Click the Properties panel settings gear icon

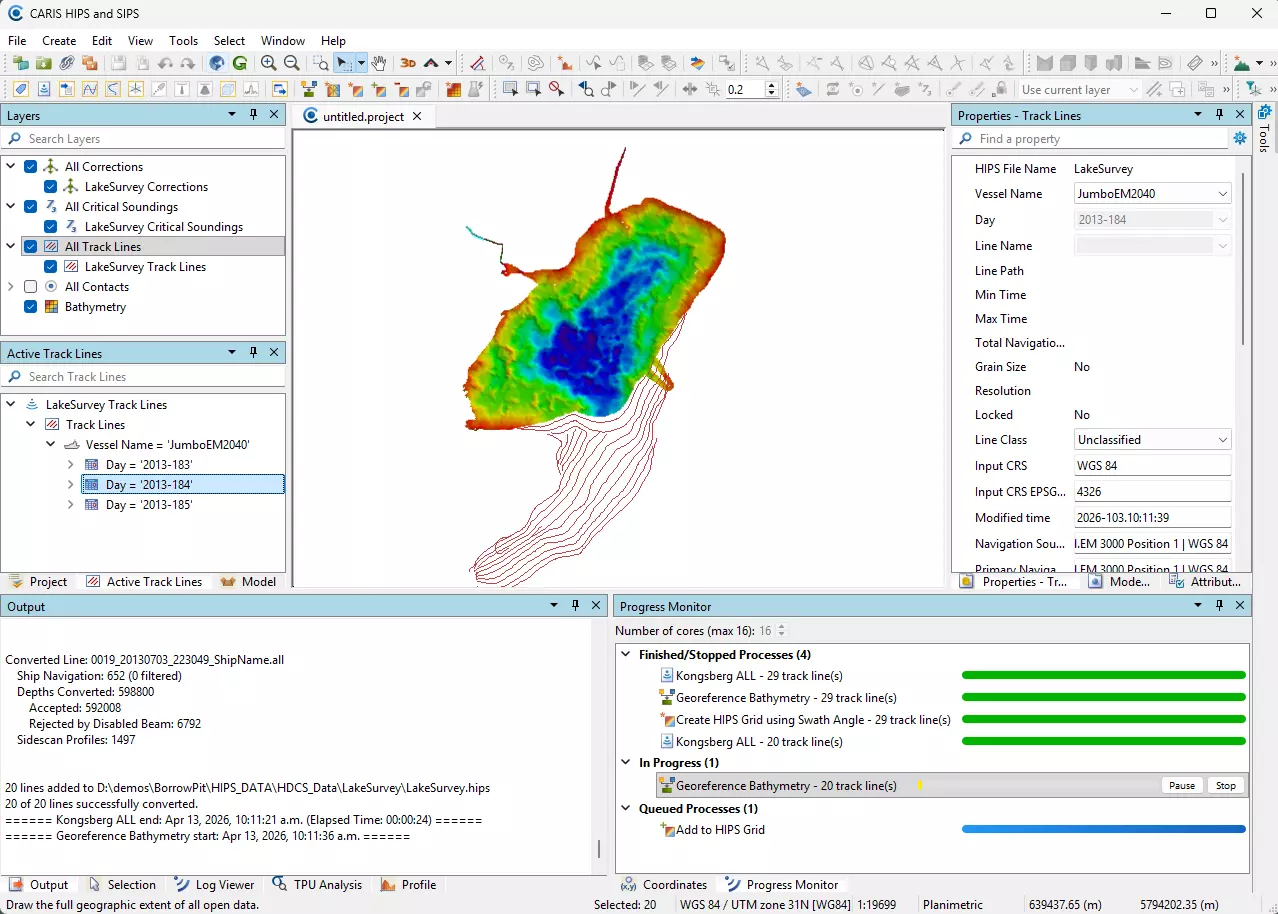tap(1240, 139)
